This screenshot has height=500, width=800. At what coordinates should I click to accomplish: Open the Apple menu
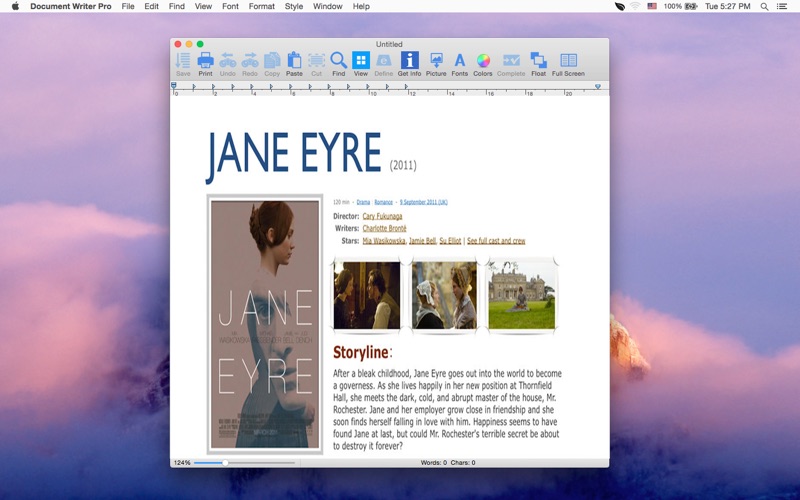(15, 6)
